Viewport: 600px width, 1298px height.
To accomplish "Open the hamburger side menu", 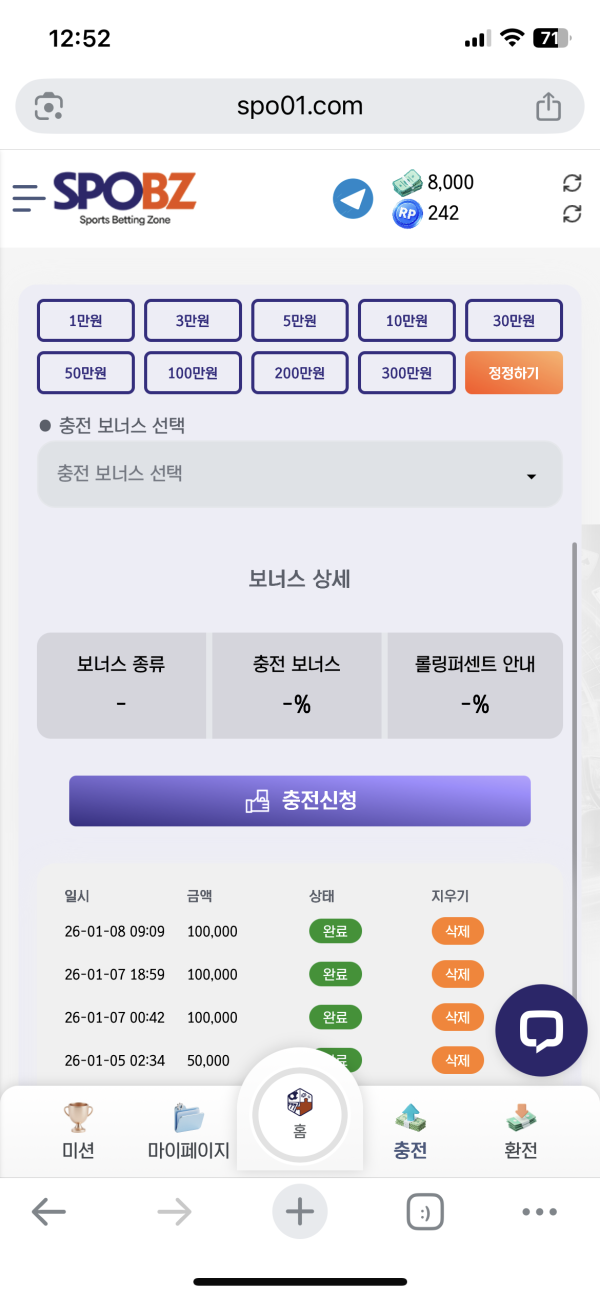I will click(28, 197).
